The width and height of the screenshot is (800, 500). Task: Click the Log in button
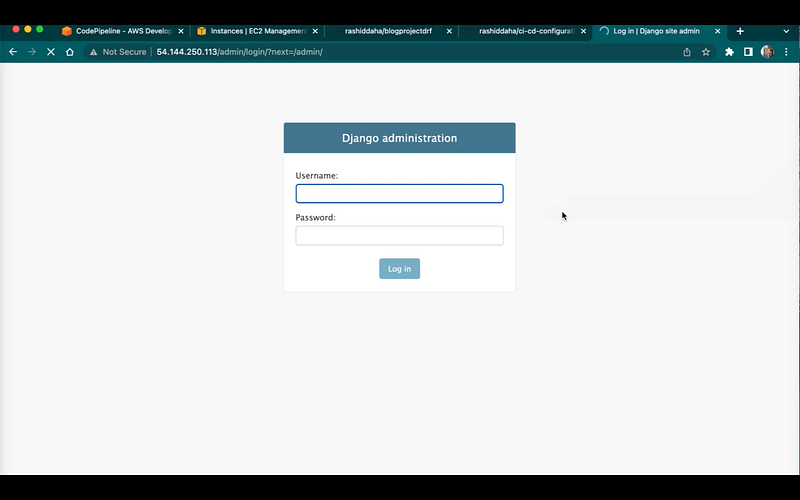coord(399,268)
